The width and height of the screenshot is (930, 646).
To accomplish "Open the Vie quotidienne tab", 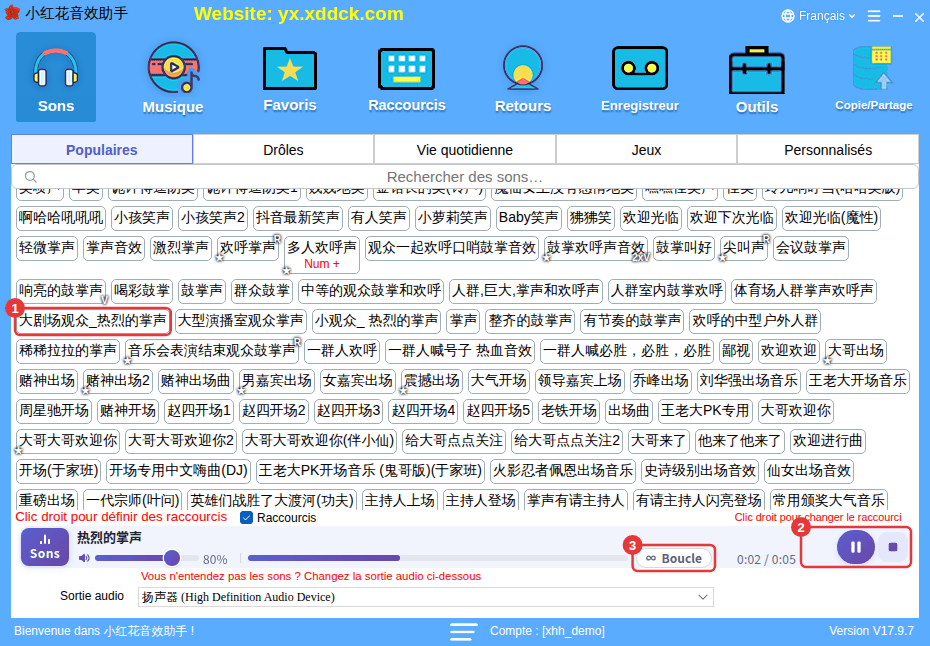I will (x=465, y=150).
